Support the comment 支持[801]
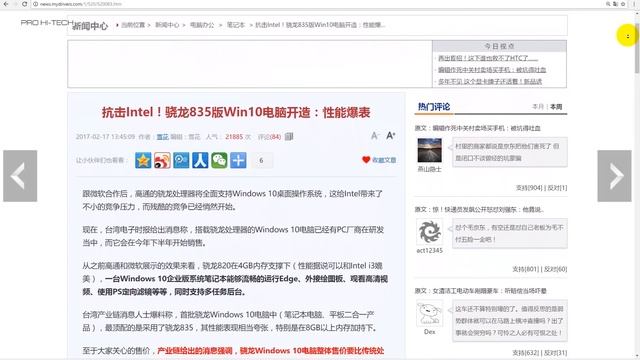 click(x=525, y=269)
